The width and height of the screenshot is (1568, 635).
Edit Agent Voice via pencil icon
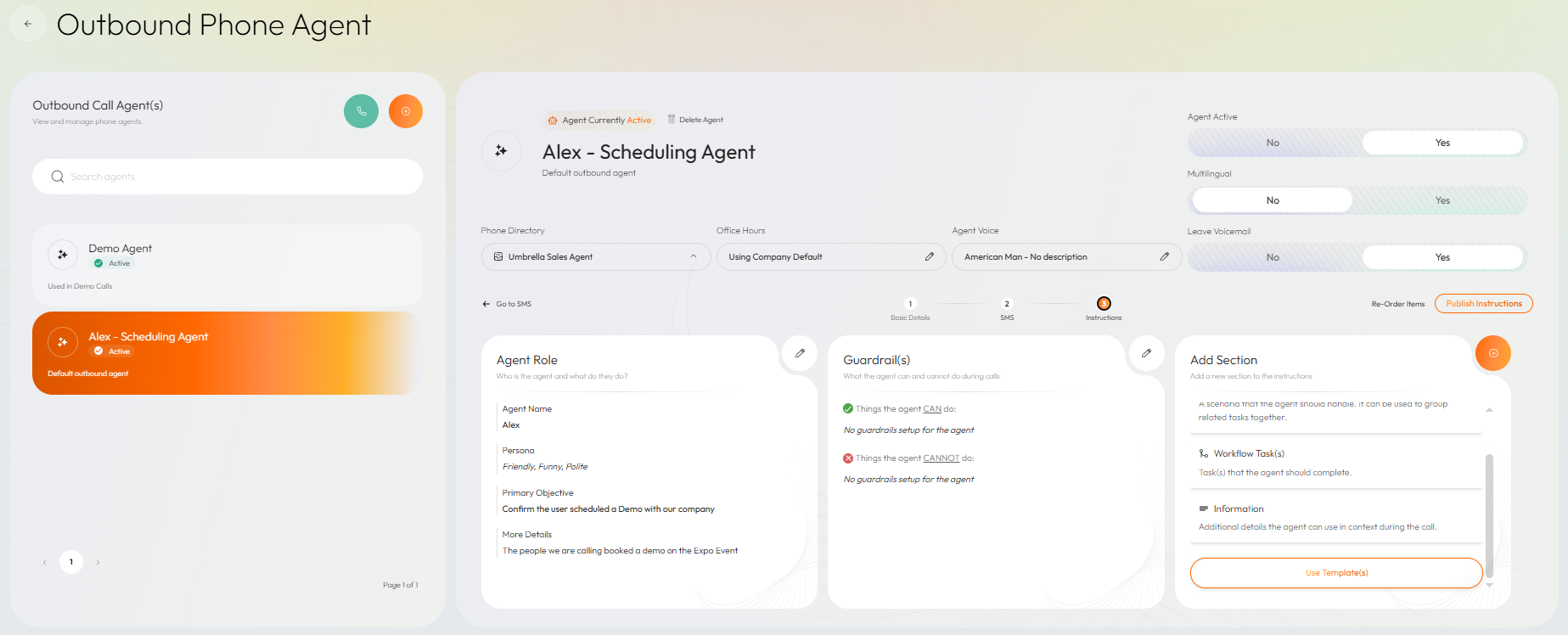pos(1165,256)
